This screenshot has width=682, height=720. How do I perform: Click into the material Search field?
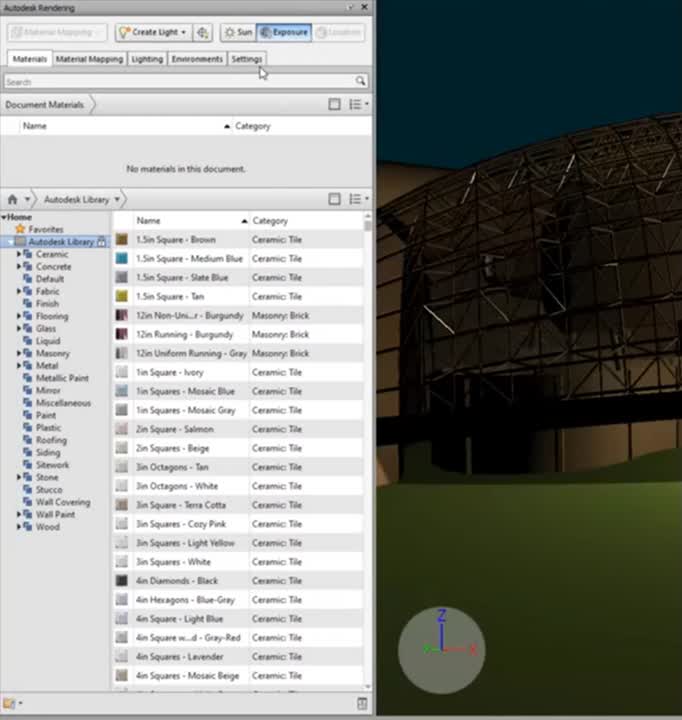tap(179, 82)
